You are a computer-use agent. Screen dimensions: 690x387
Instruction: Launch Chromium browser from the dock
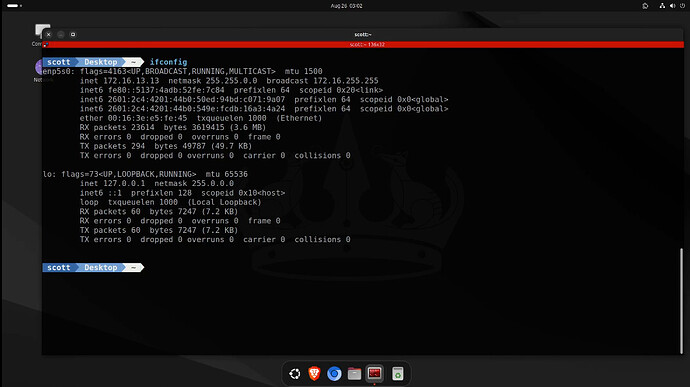[334, 374]
